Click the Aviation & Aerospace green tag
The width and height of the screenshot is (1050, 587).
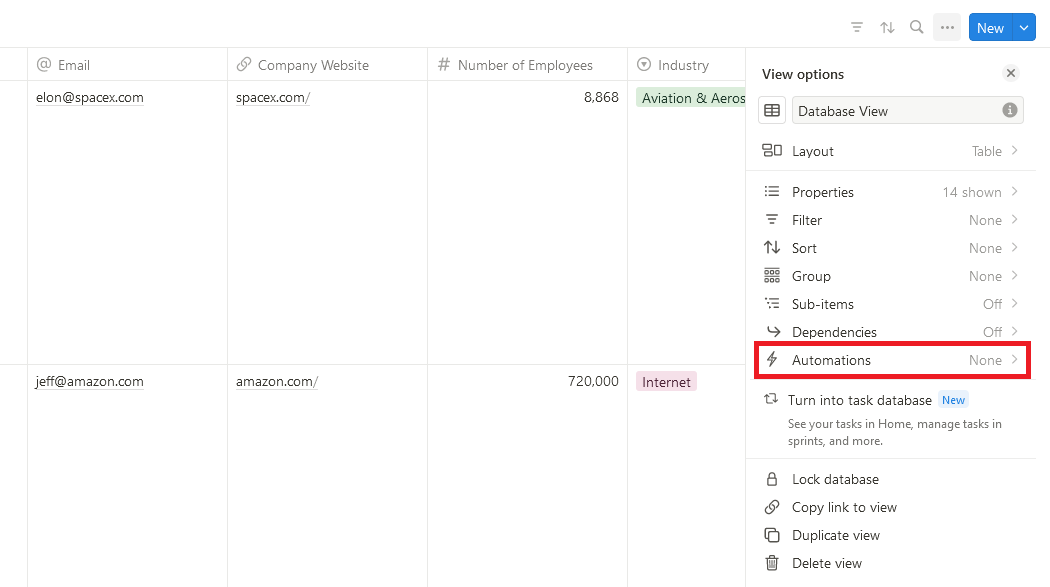coord(691,98)
